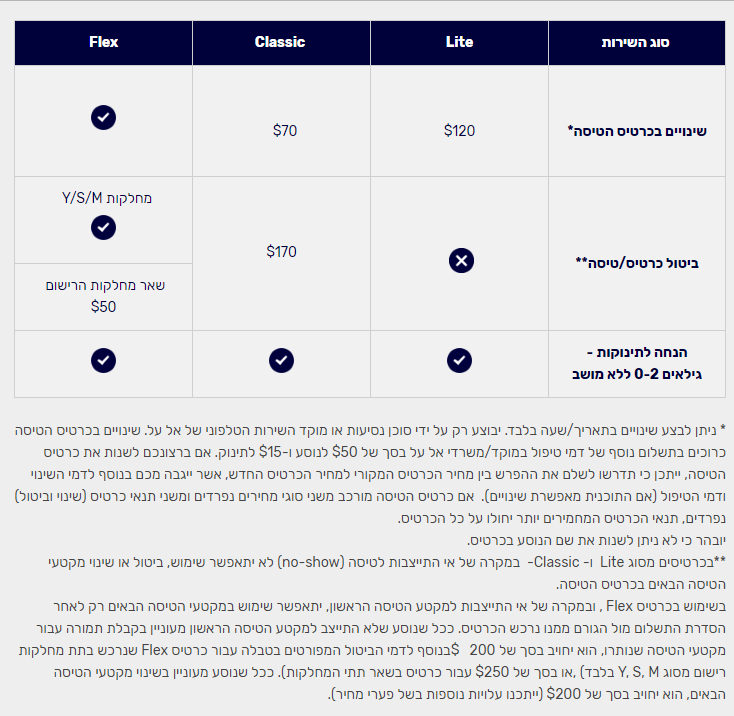Click the Lite $120 change fee

tap(459, 130)
